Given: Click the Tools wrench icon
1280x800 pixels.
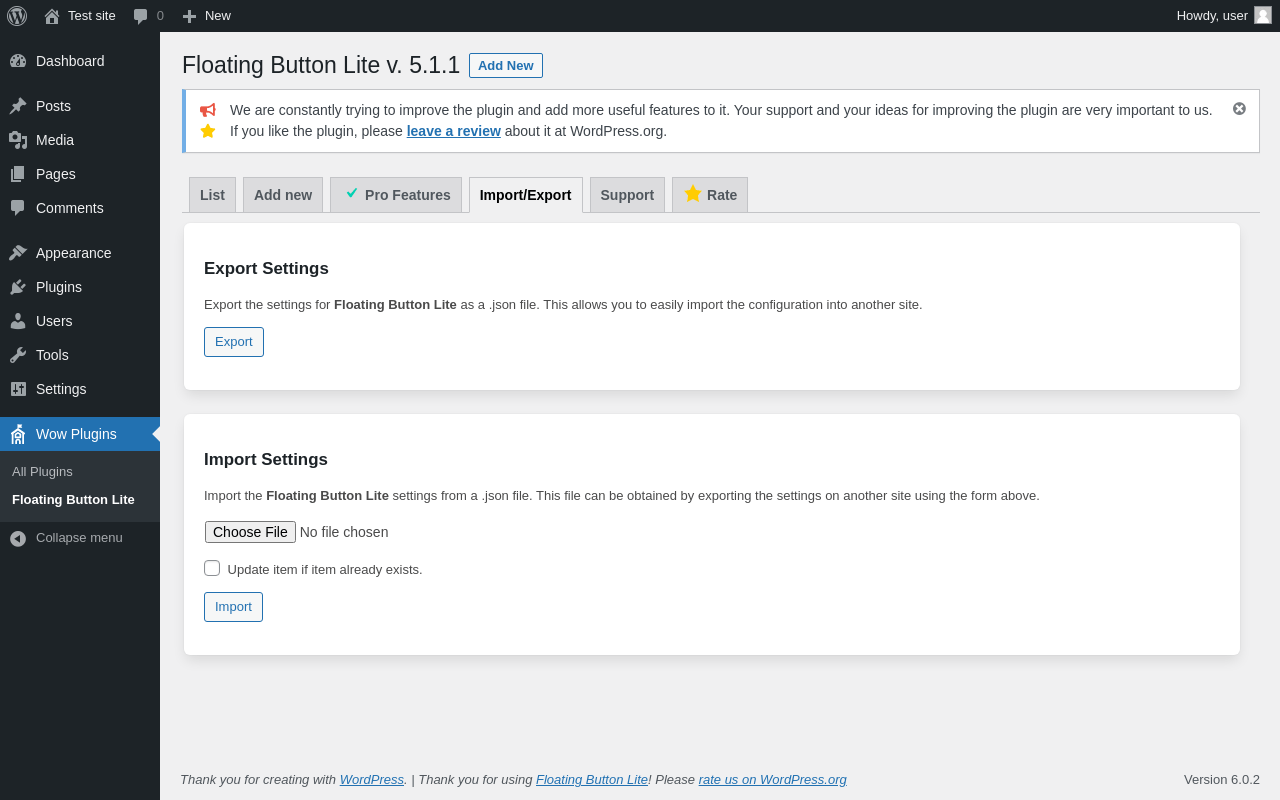Looking at the screenshot, I should pos(18,355).
